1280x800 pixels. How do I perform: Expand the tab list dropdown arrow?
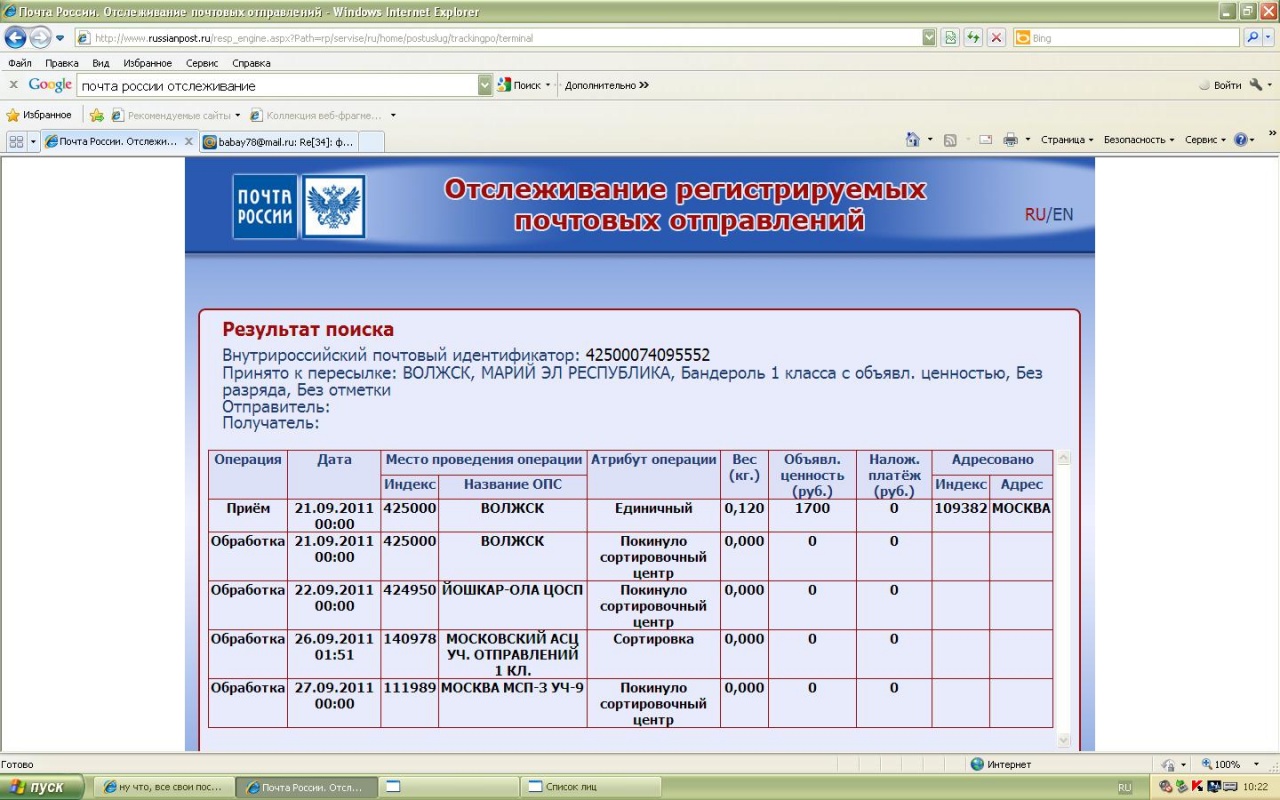coord(33,141)
